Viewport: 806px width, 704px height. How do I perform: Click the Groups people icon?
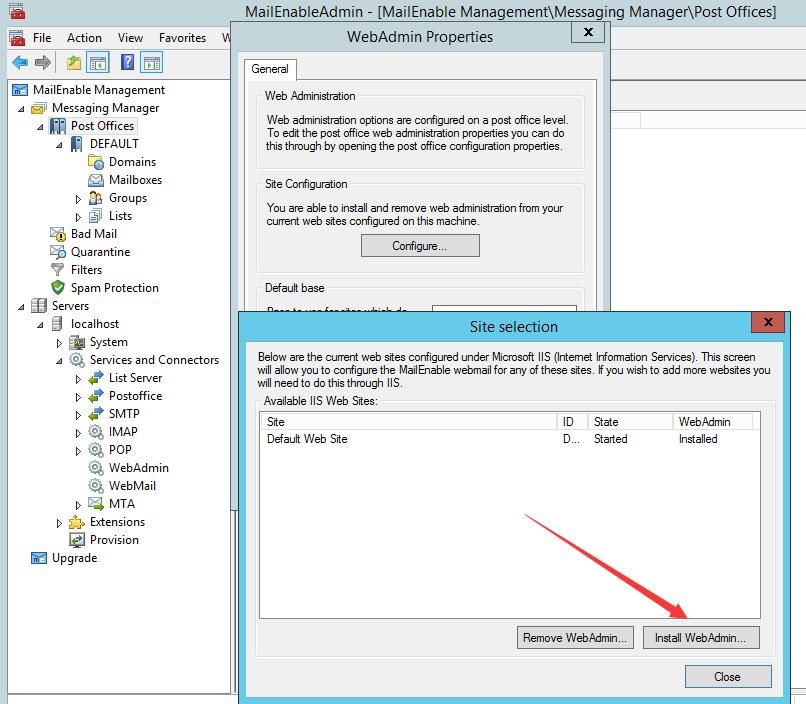click(x=96, y=198)
